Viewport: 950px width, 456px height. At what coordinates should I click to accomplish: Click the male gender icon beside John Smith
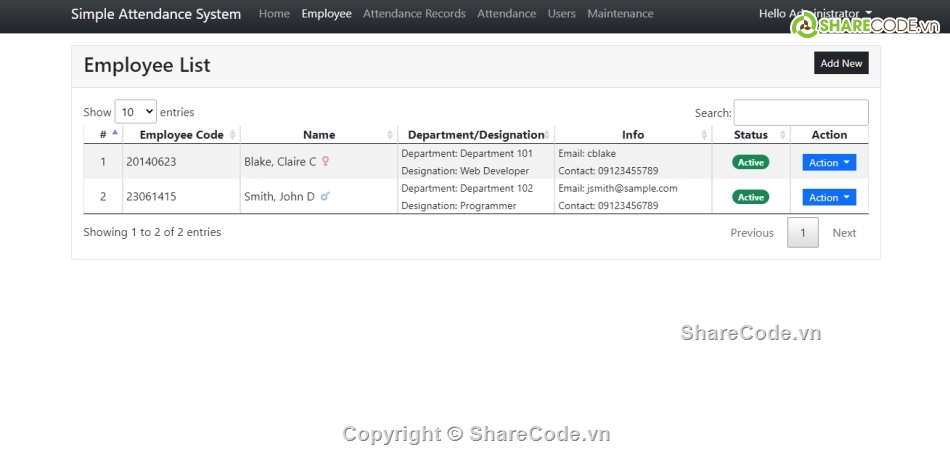point(325,197)
